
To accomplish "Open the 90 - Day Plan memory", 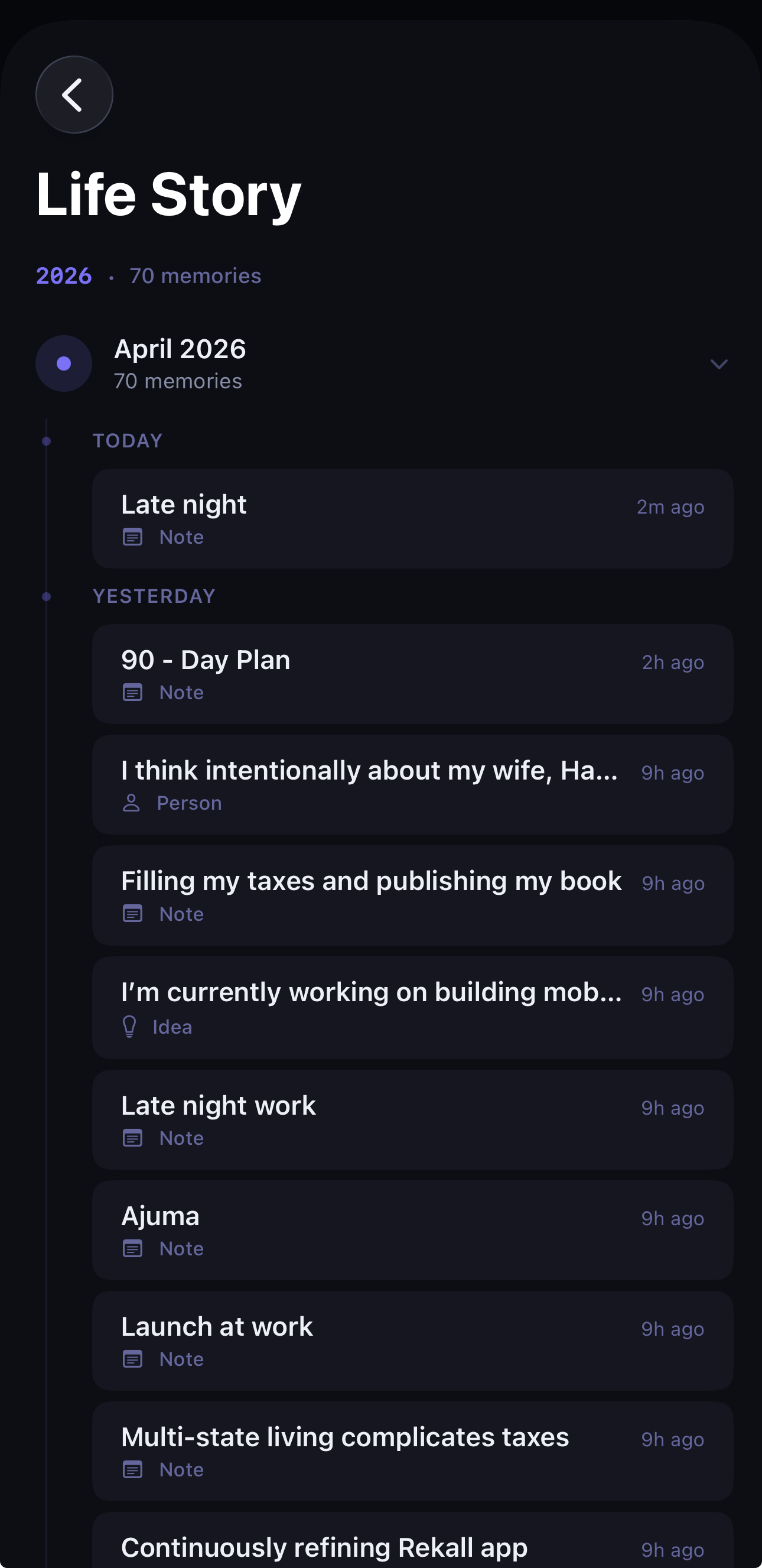I will coord(412,674).
